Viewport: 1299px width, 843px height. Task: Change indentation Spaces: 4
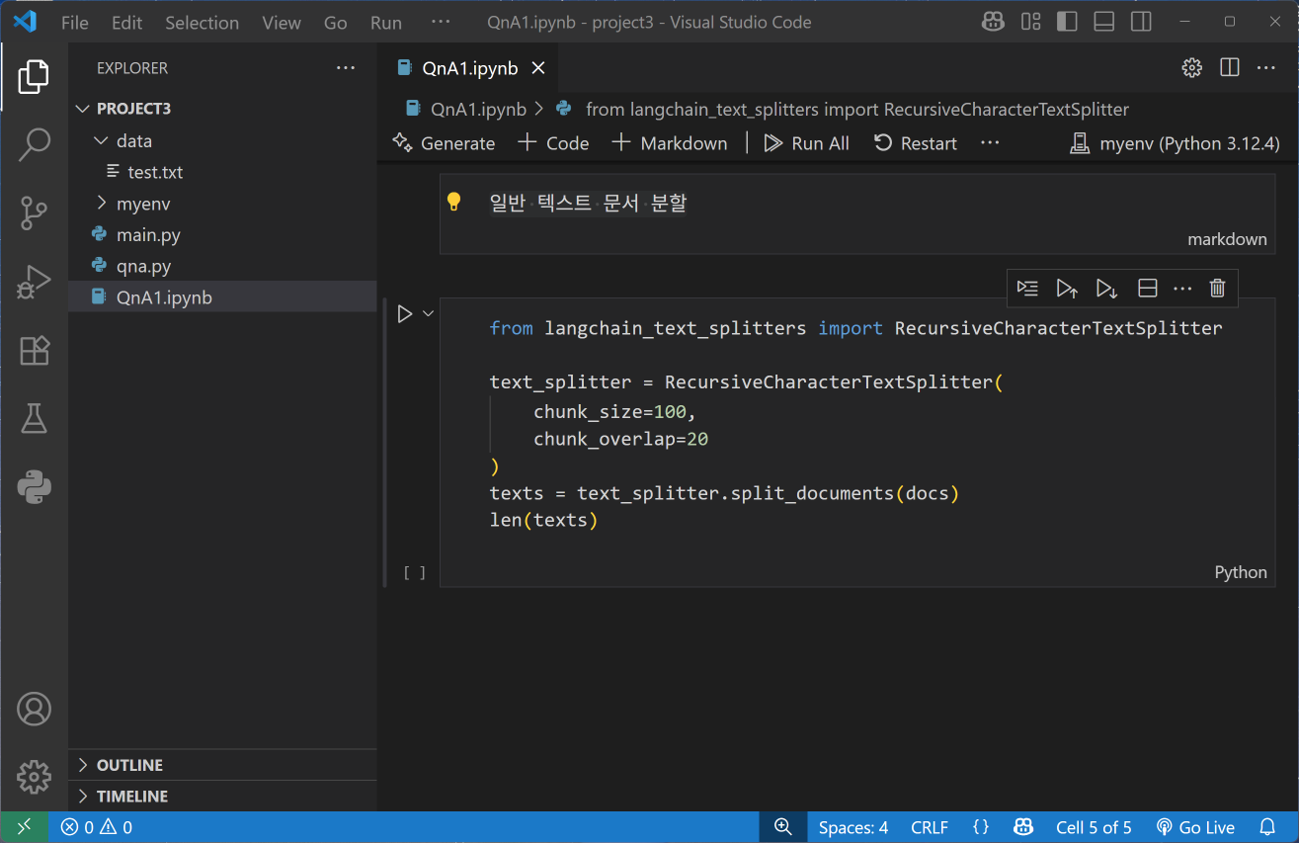[x=853, y=827]
